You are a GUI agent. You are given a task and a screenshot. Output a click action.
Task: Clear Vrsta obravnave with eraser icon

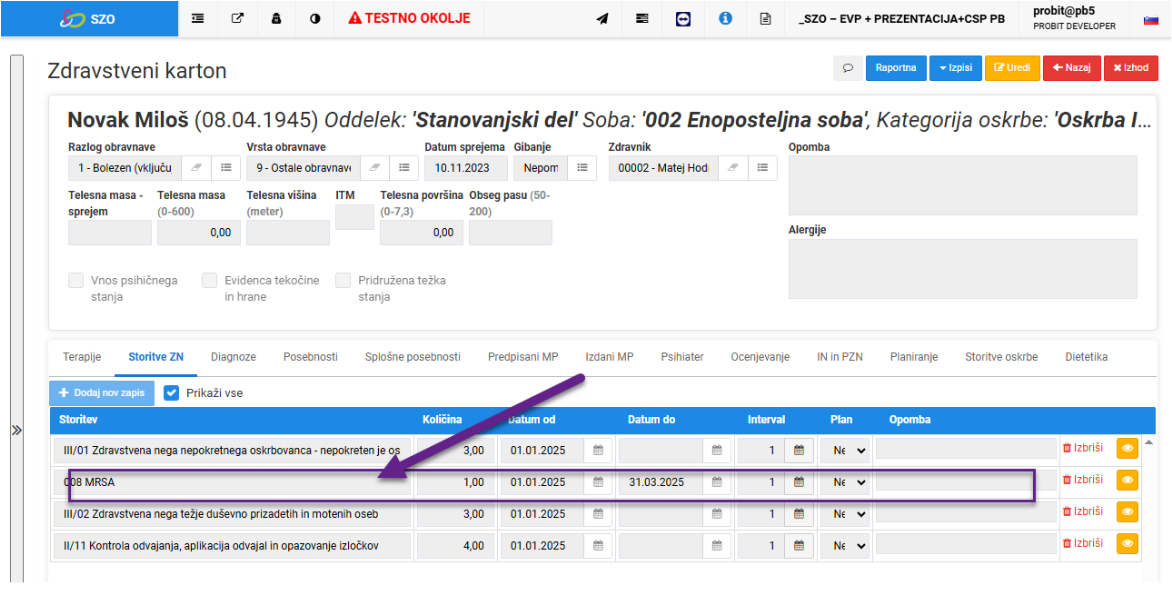(375, 168)
